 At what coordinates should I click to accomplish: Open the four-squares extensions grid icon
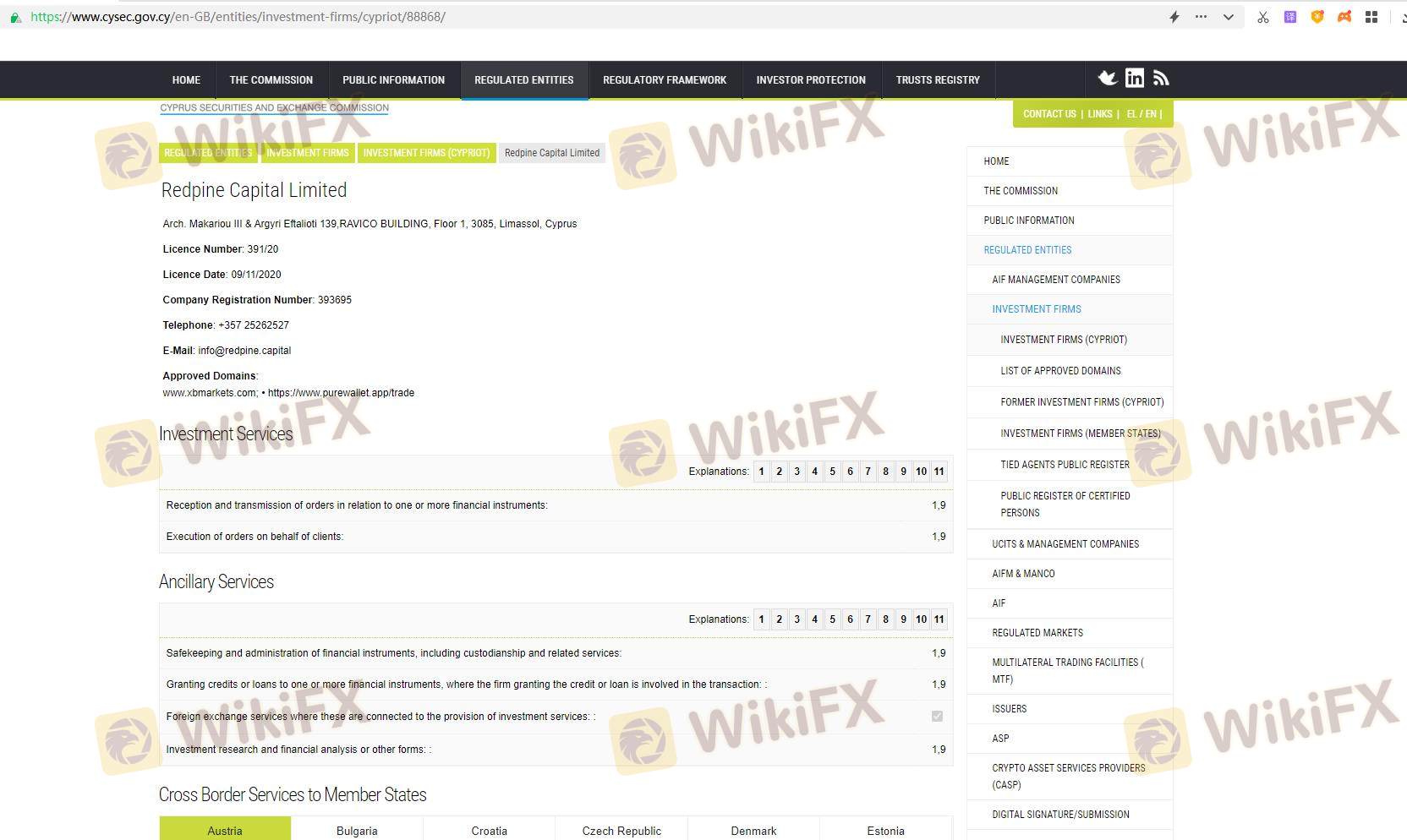coord(1371,17)
